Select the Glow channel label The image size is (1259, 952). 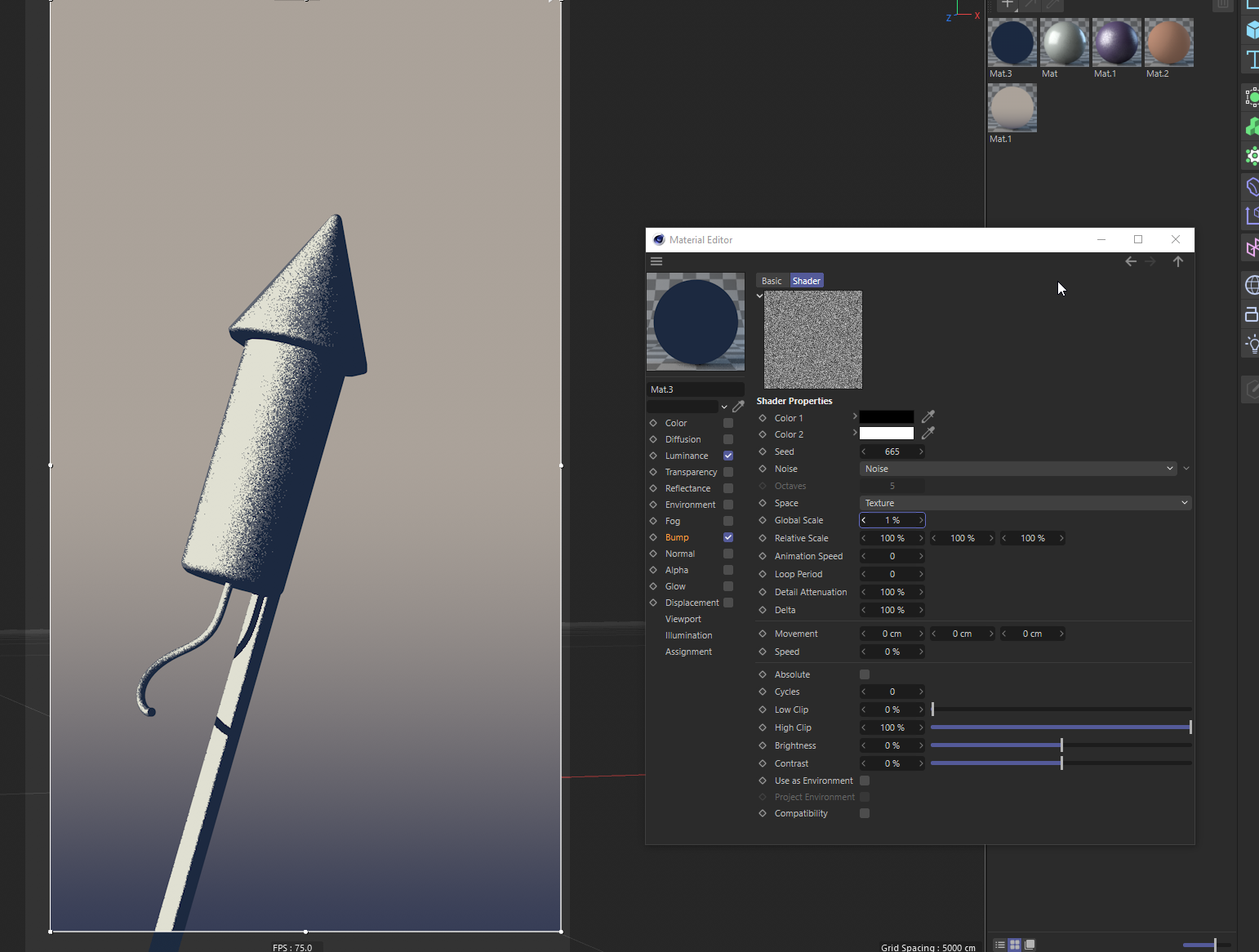[x=675, y=586]
